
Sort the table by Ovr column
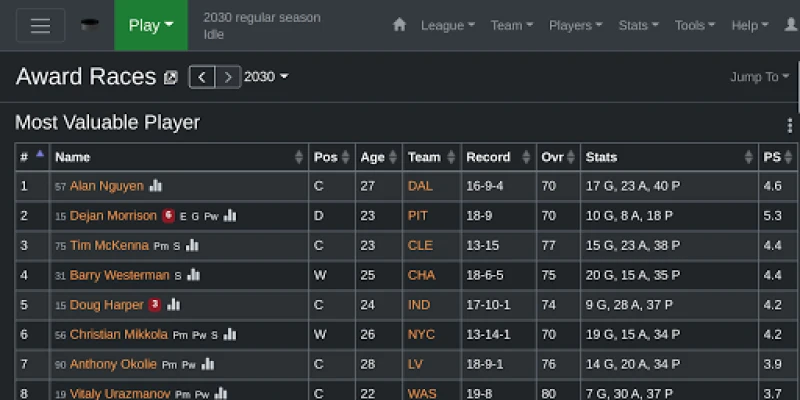pos(558,157)
